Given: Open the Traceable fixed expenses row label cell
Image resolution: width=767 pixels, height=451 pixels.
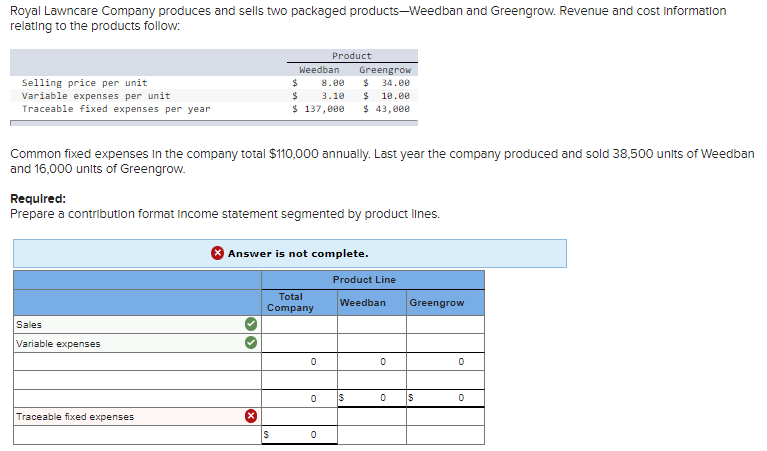Looking at the screenshot, I should (x=137, y=416).
